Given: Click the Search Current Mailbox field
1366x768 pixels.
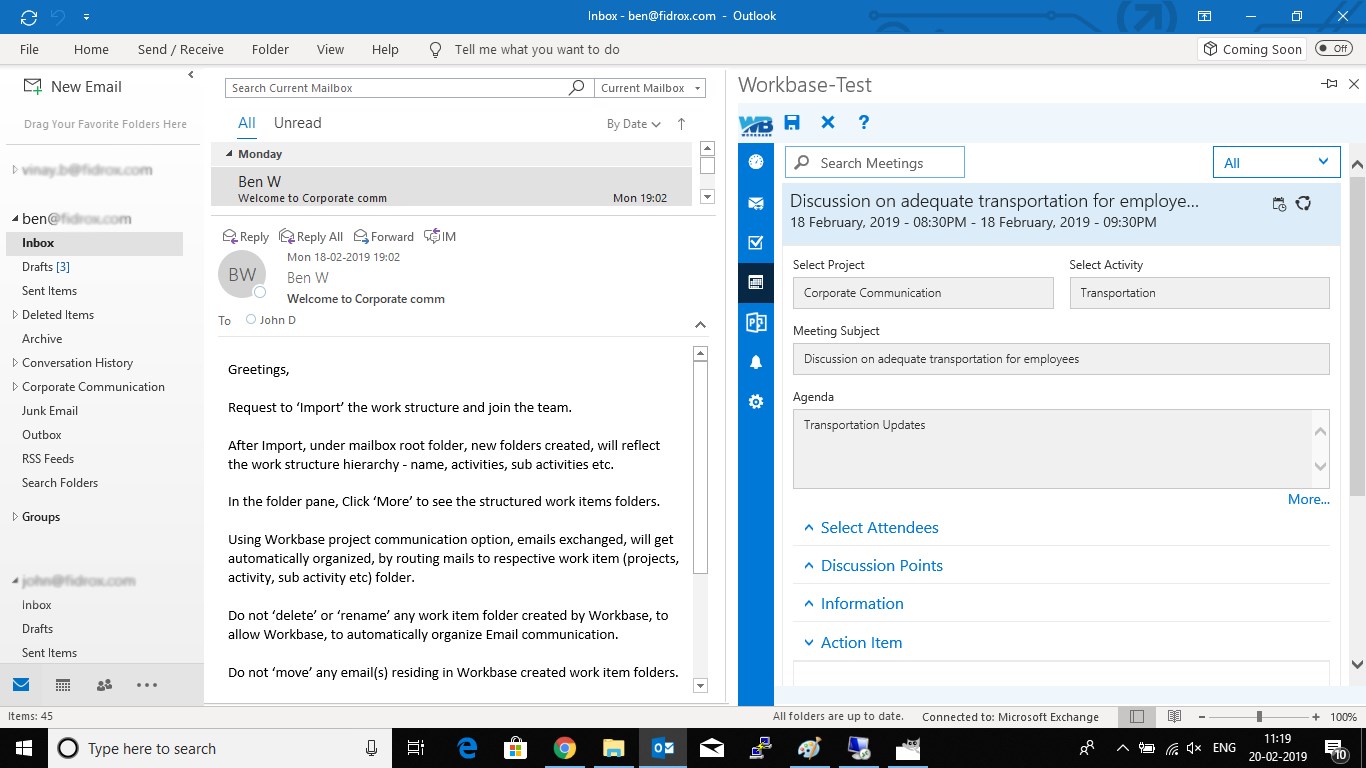Looking at the screenshot, I should point(396,88).
